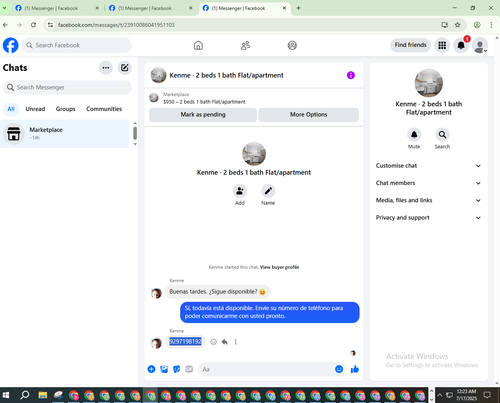
Task: Open Windows Start menu
Action: (6, 395)
